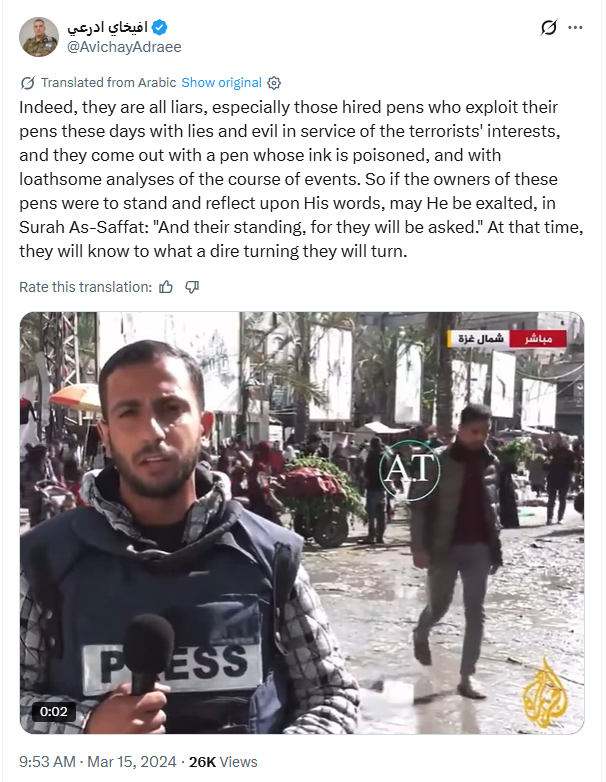Open the 26K Views count
Screen dimensions: 606x782
[223, 762]
